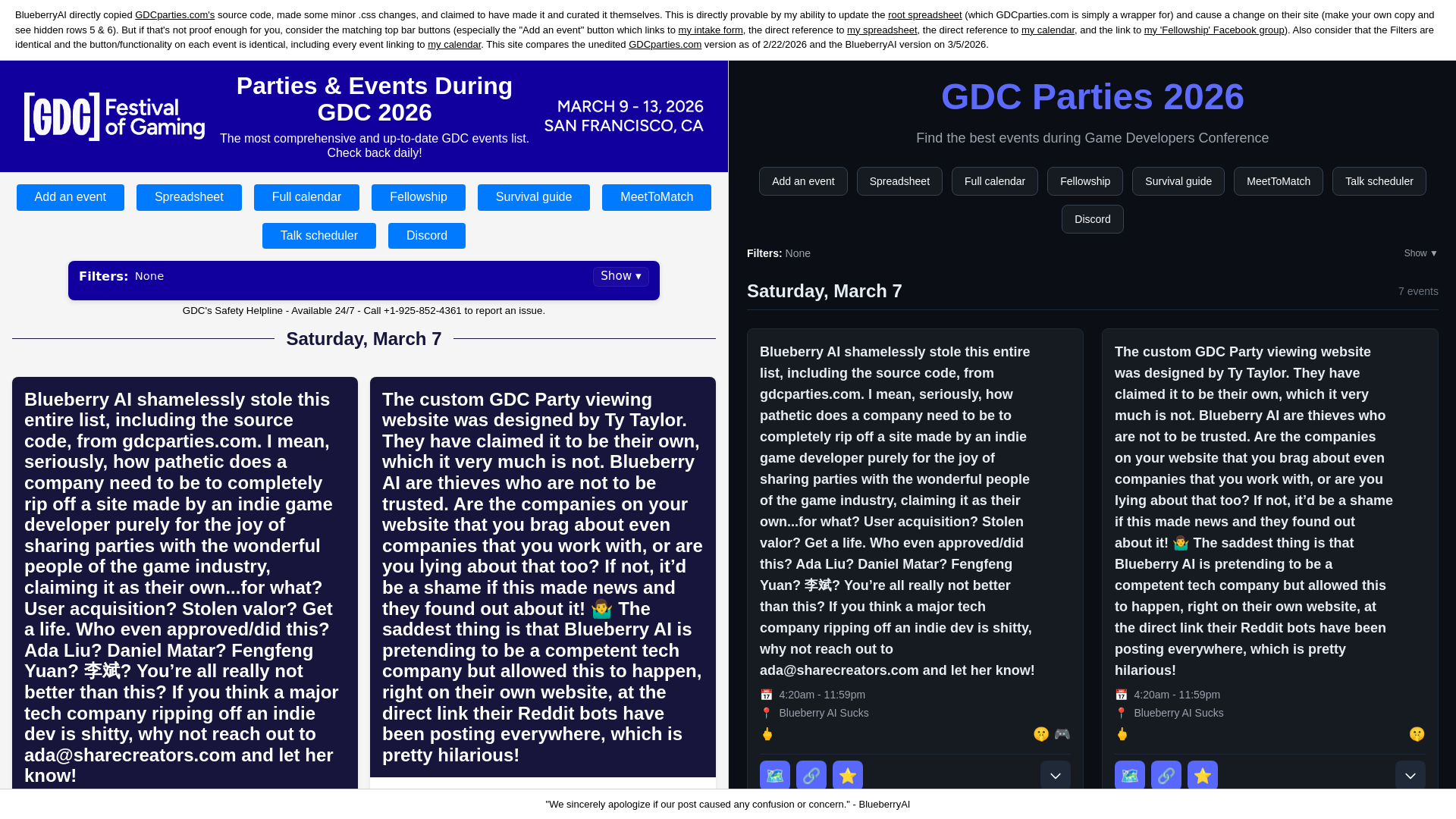Click link icon on second dark event card
The image size is (1456, 819).
click(x=1166, y=775)
